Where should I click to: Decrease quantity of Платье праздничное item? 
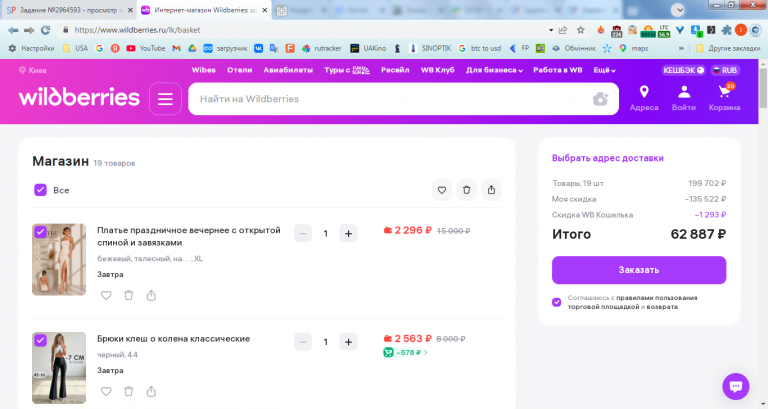pos(303,234)
